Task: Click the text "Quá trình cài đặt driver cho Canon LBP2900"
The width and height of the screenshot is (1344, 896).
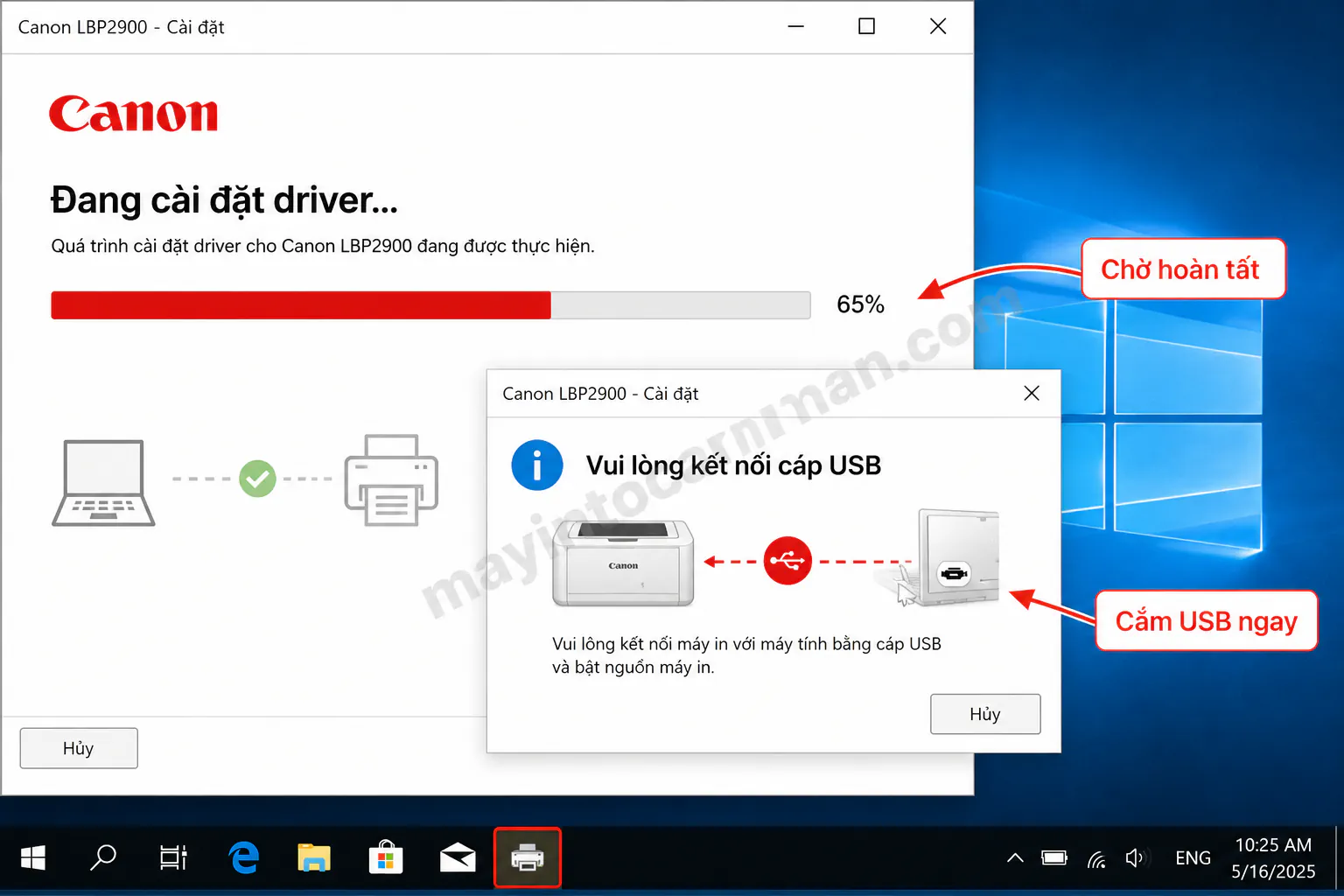Action: click(231, 246)
